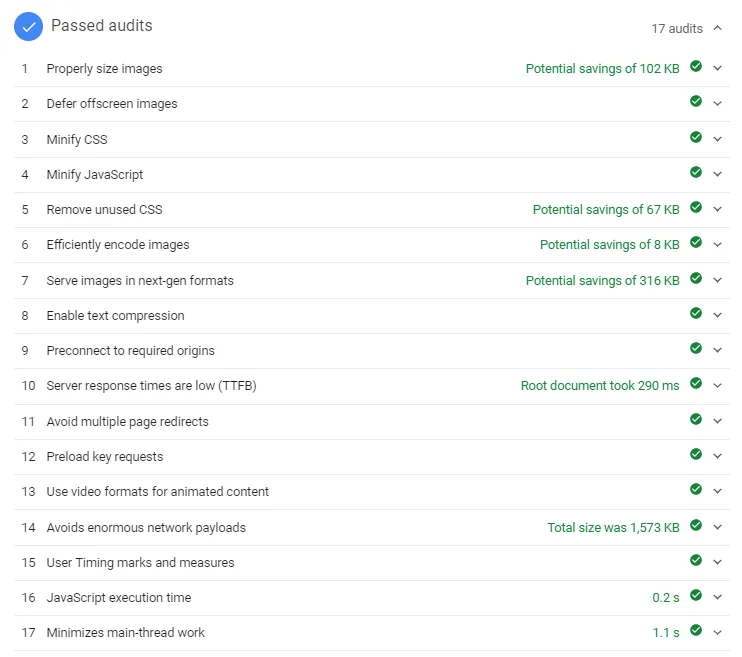Expand the Defer offscreen images audit chevron
Image resolution: width=742 pixels, height=657 pixels.
(x=717, y=104)
